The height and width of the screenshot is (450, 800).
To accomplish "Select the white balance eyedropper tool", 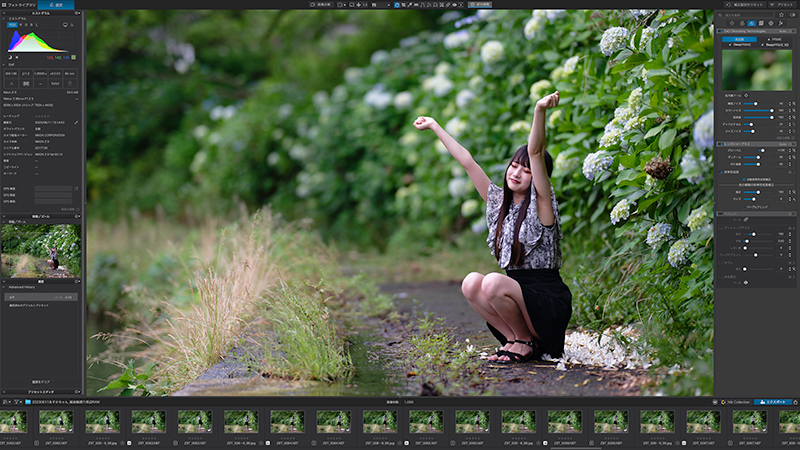I will pos(410,5).
